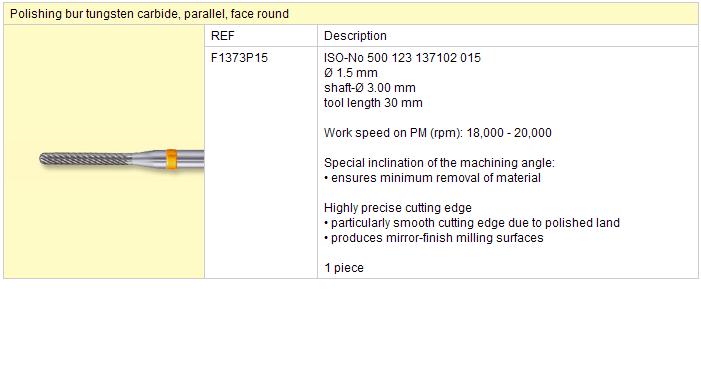Screen dimensions: 701x391
Task: Click the tool length 30 mm line
Action: click(373, 103)
